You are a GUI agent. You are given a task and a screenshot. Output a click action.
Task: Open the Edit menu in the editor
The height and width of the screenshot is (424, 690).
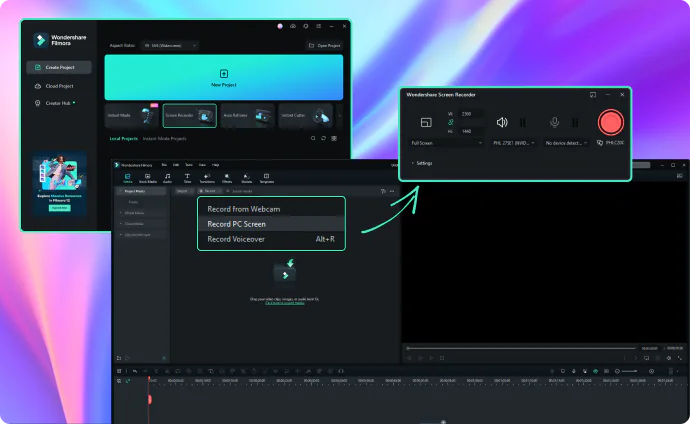176,165
